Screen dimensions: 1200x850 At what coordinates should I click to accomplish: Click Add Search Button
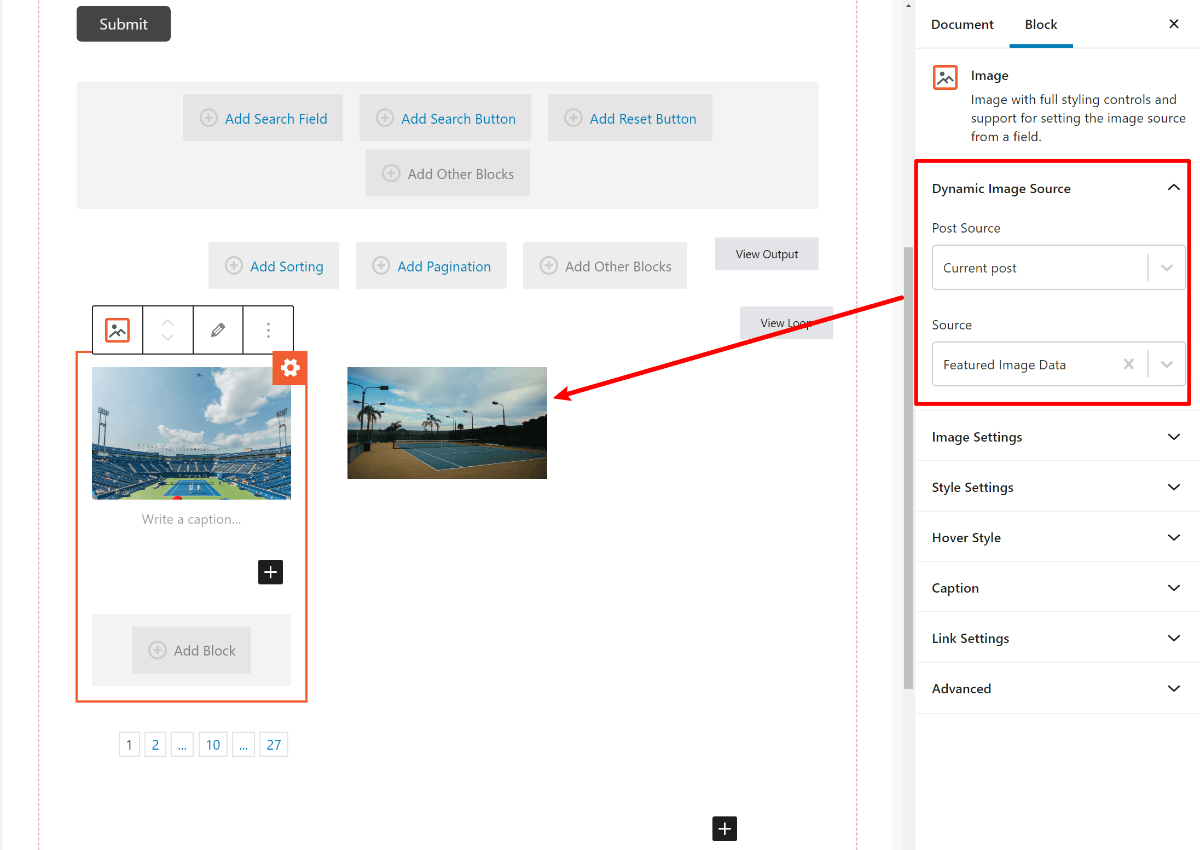coord(445,118)
